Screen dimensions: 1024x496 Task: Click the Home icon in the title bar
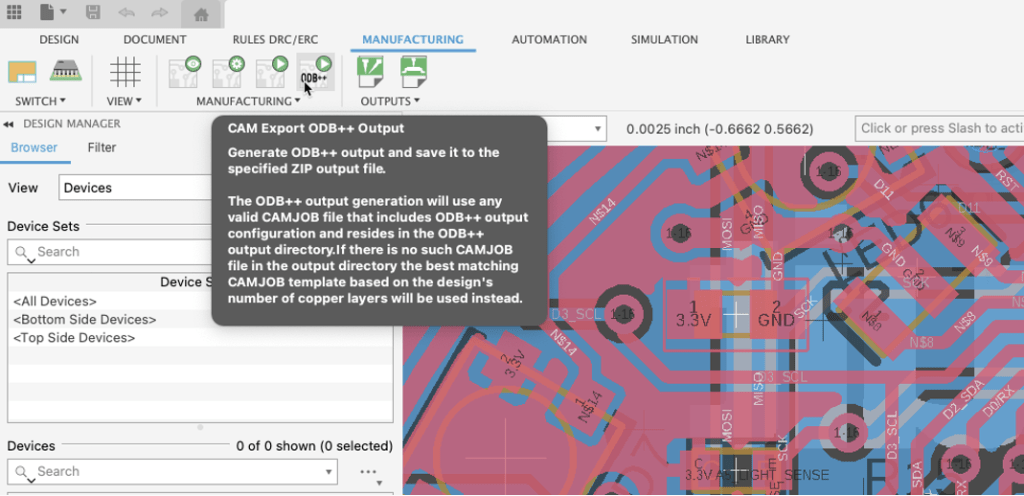202,14
